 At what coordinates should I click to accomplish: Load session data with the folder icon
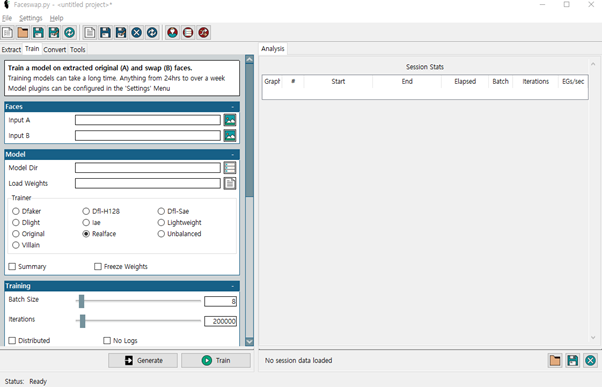tap(555, 361)
